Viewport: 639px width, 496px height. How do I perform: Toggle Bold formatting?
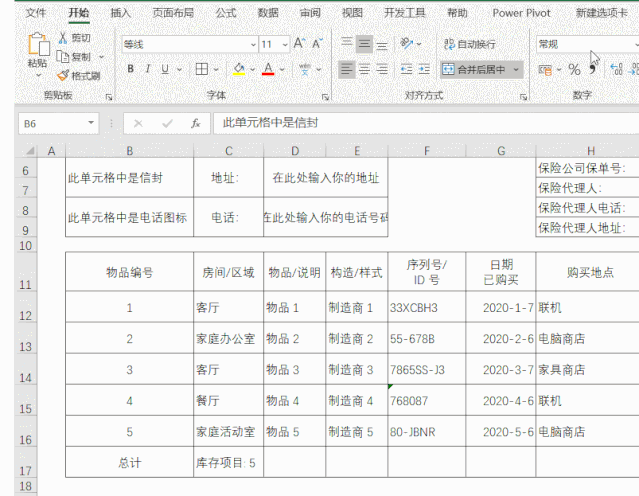(130, 69)
